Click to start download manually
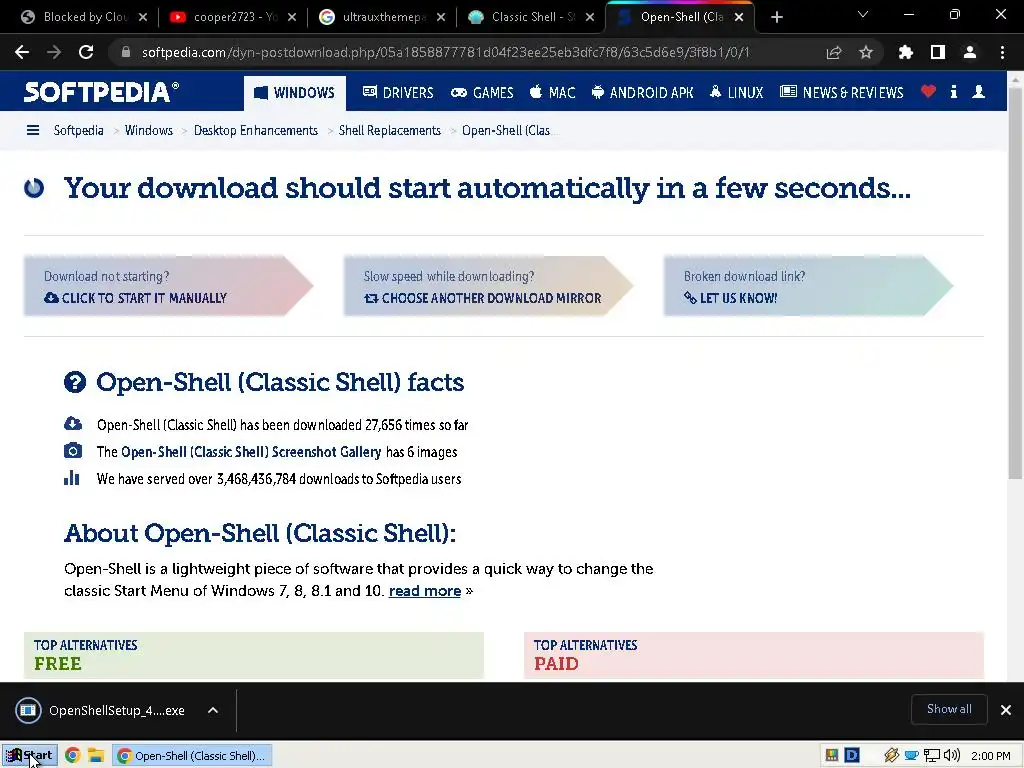This screenshot has width=1024, height=768. click(168, 286)
